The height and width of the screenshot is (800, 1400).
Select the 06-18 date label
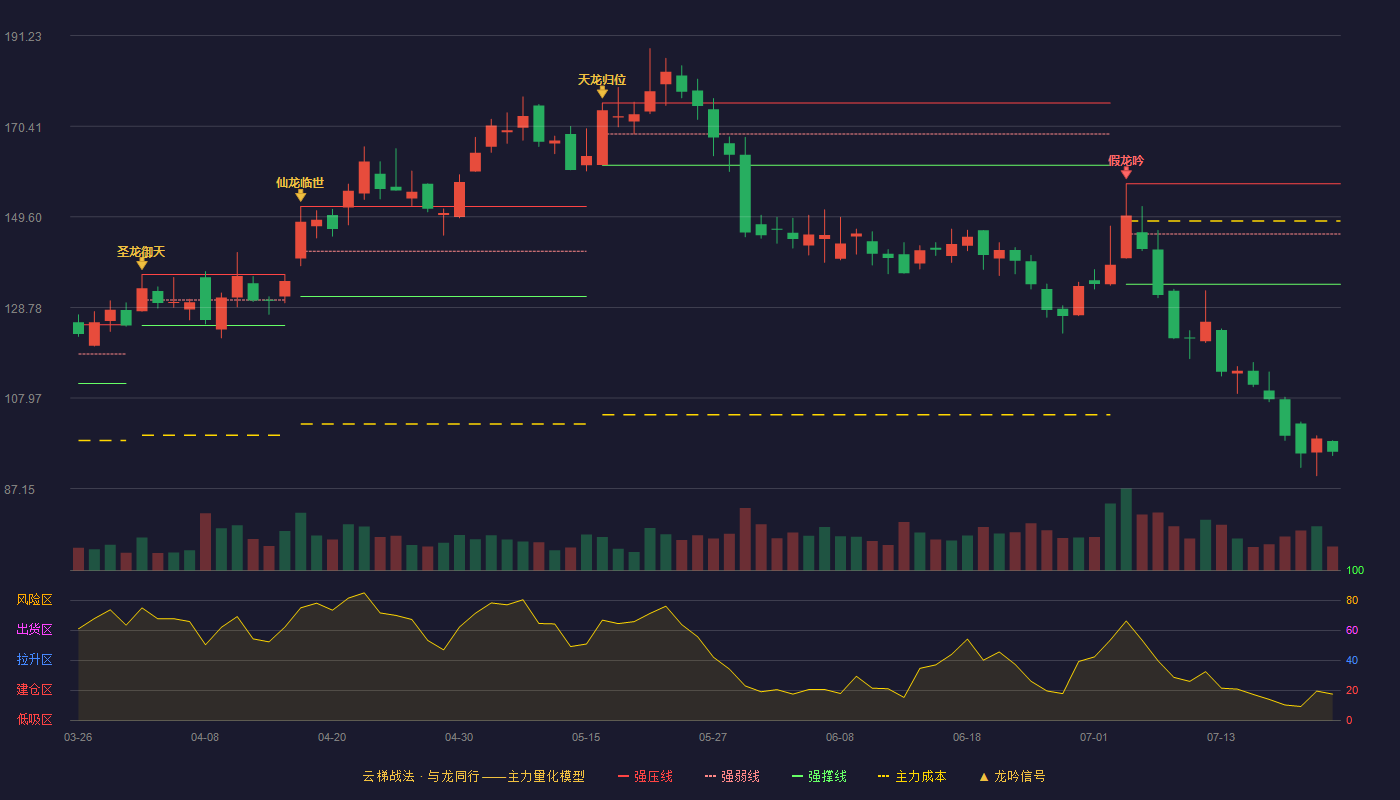pos(967,737)
